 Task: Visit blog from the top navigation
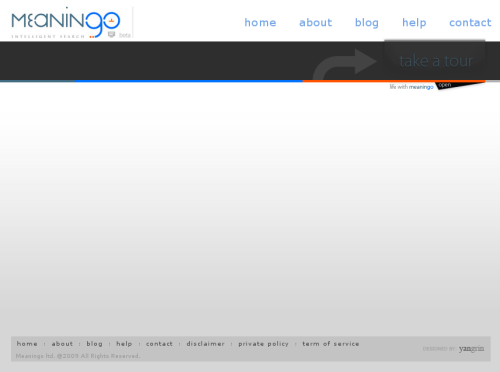coord(367,23)
